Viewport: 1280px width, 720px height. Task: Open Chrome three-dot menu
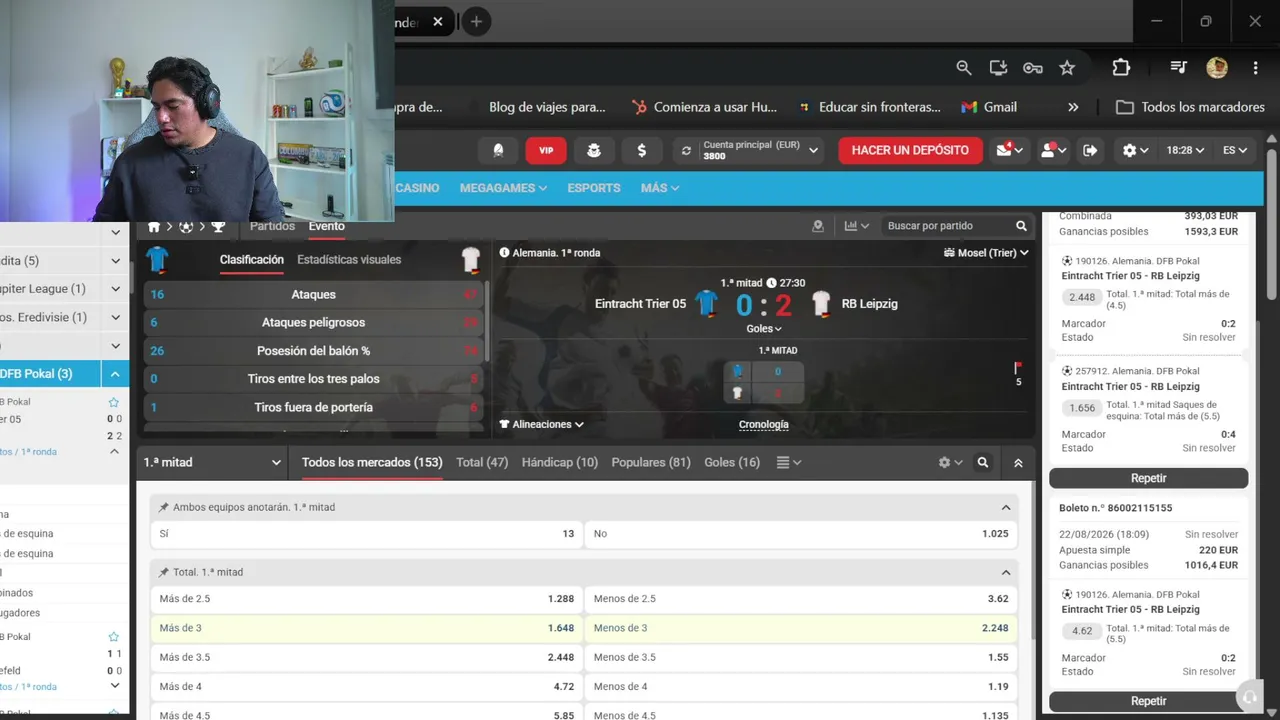pyautogui.click(x=1255, y=67)
